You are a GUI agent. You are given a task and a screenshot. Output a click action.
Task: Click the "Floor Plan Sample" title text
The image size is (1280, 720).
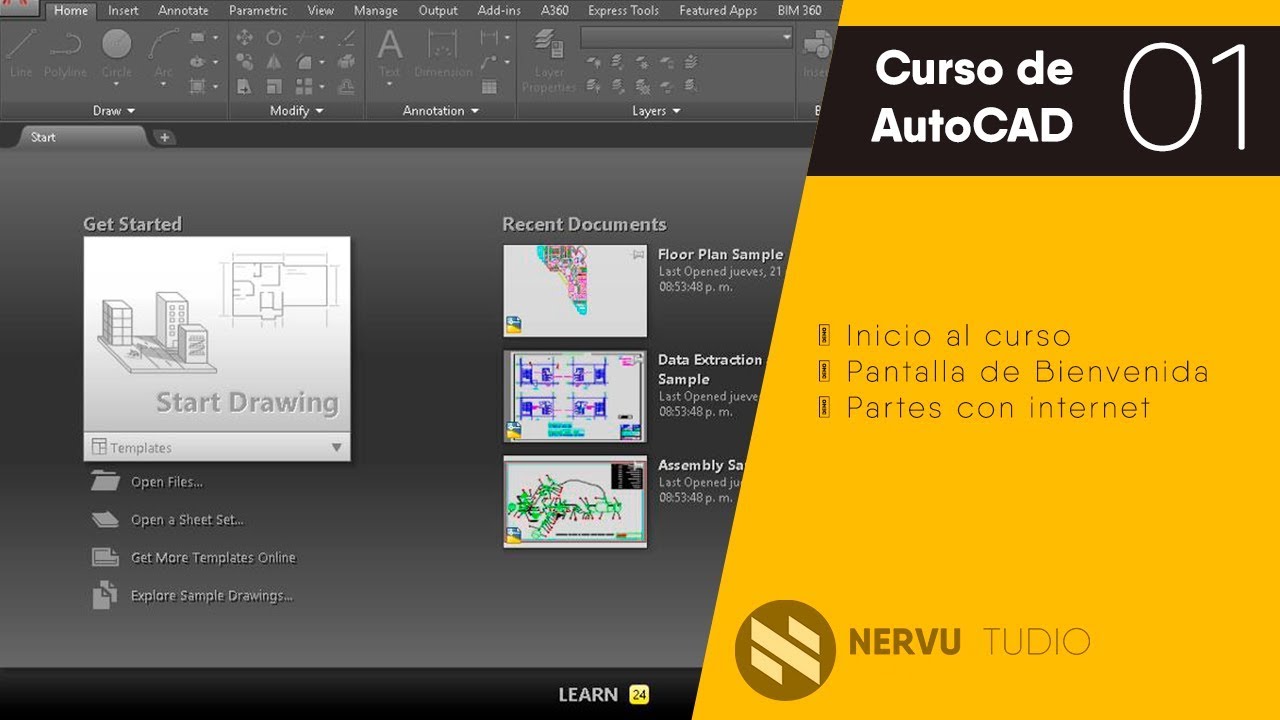(720, 255)
